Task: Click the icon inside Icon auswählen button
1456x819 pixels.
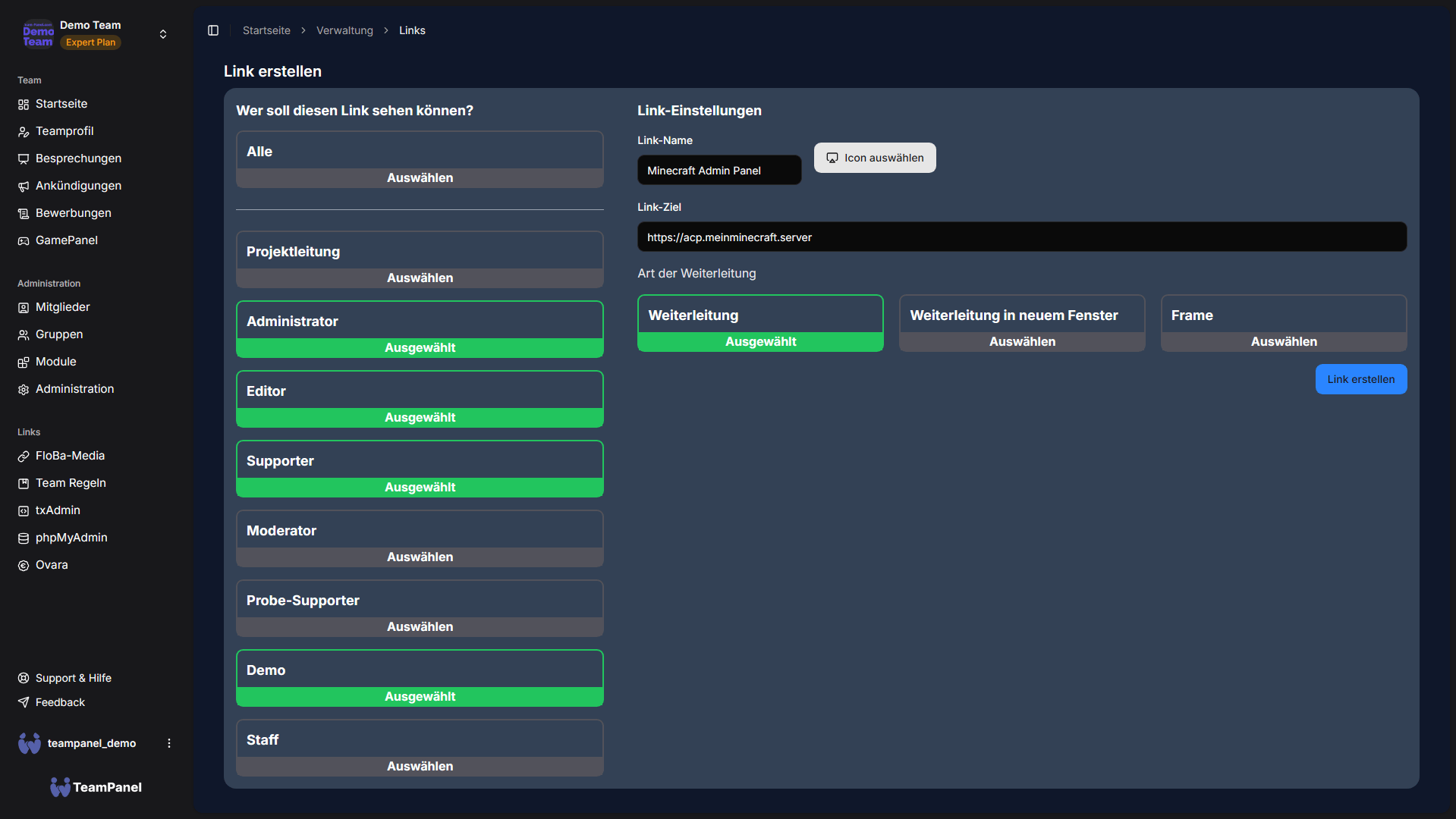Action: tap(832, 158)
